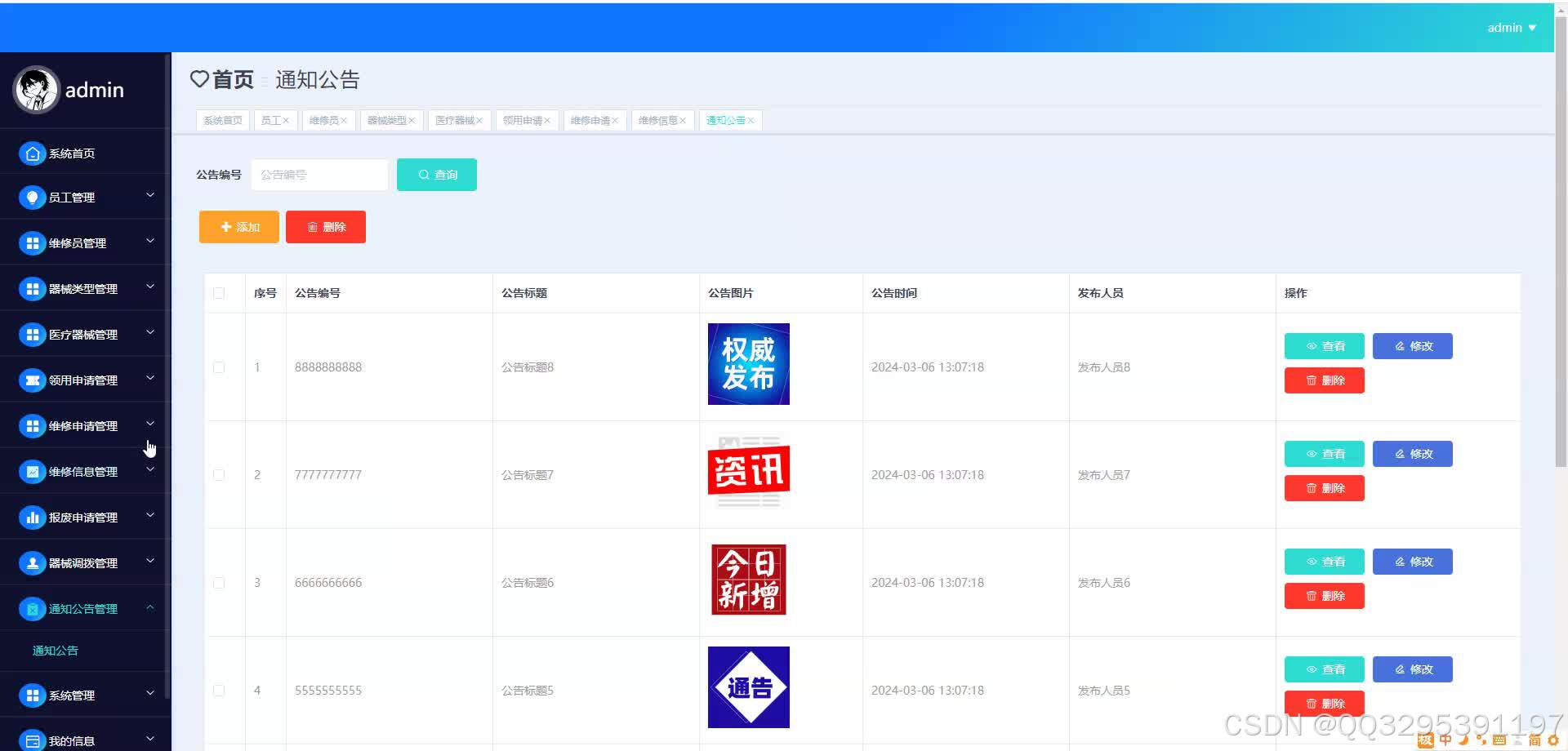Viewport: 1568px width, 751px height.
Task: Close the 器械类型 tab
Action: tap(413, 120)
